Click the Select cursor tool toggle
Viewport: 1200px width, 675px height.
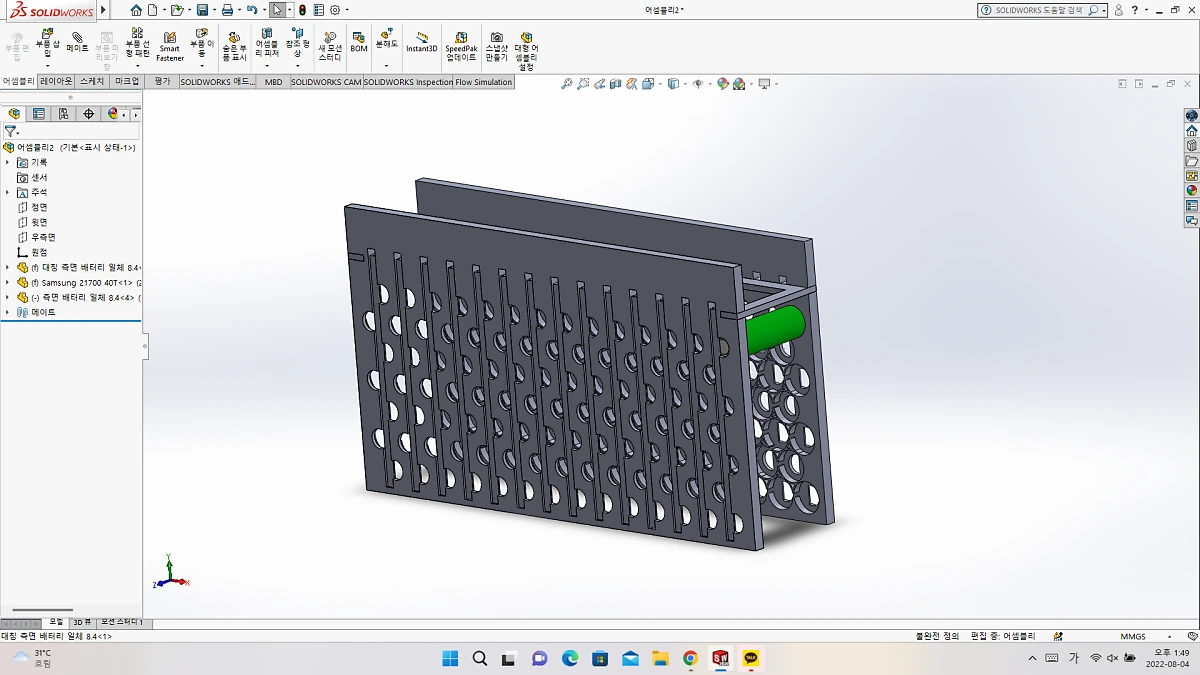click(x=277, y=10)
